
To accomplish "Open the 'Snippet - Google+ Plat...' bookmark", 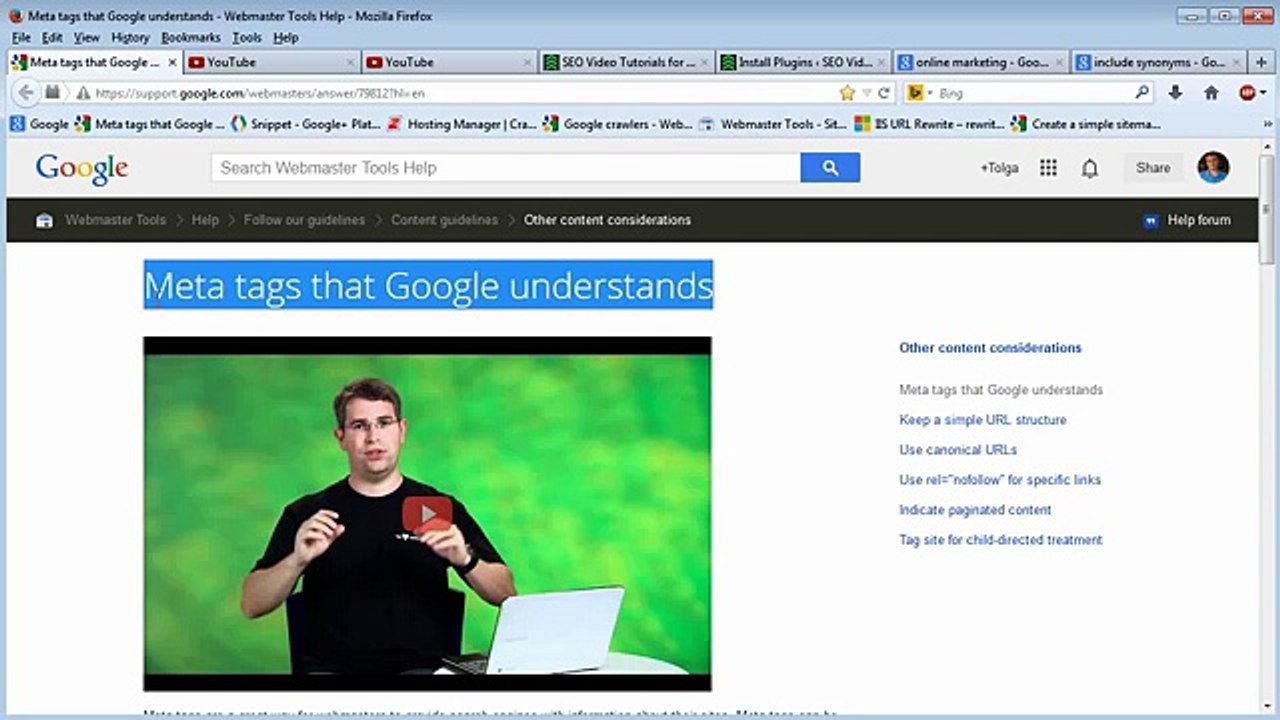I will pos(304,124).
